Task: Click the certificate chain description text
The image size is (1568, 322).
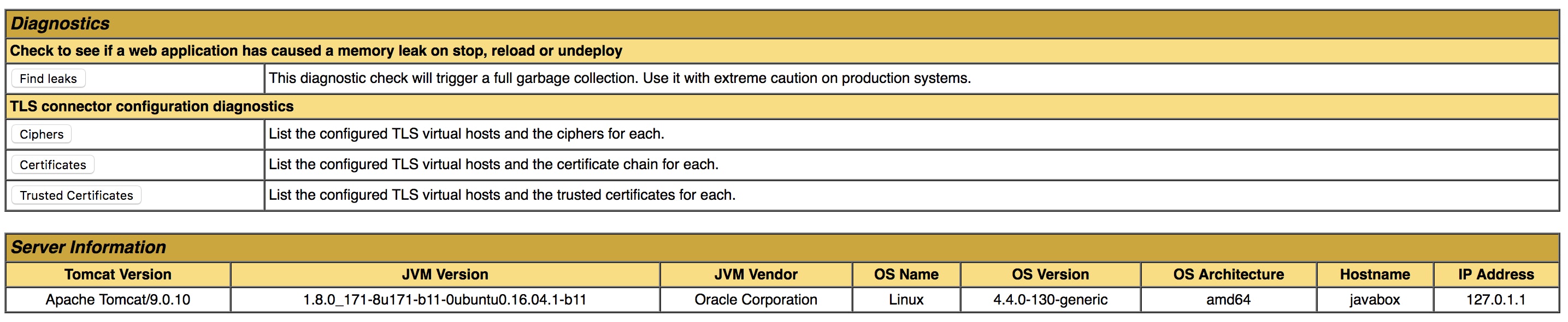Action: pyautogui.click(x=494, y=165)
